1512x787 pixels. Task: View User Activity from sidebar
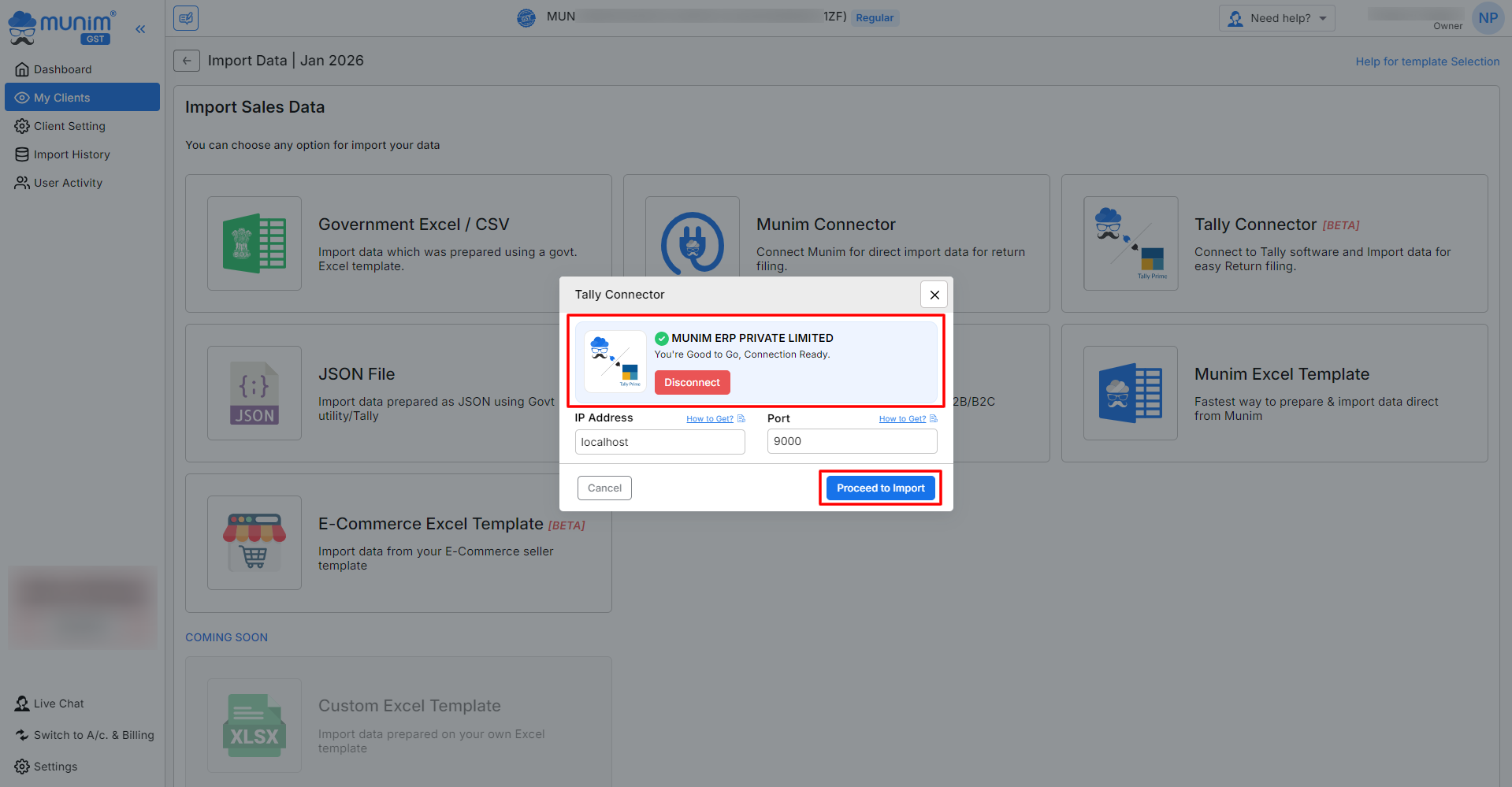pyautogui.click(x=68, y=183)
